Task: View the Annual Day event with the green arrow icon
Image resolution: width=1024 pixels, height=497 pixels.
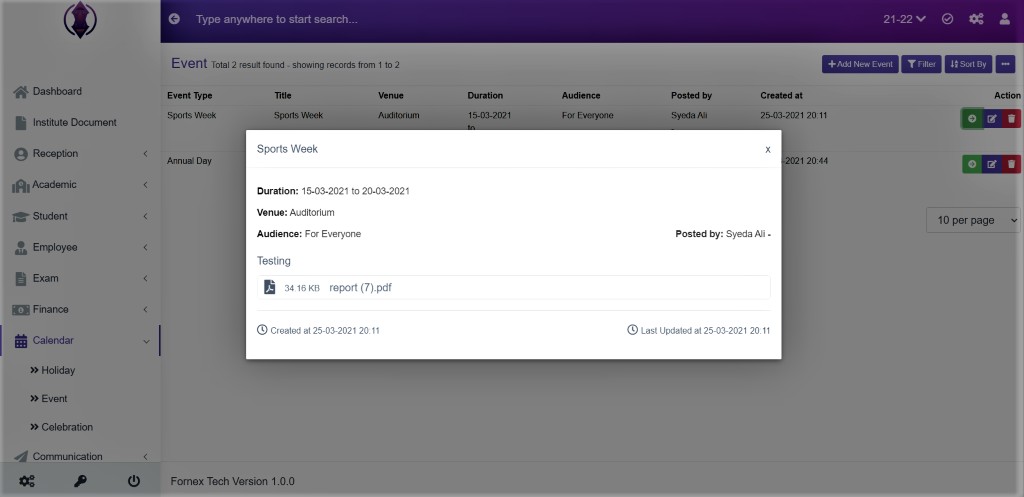Action: click(972, 164)
